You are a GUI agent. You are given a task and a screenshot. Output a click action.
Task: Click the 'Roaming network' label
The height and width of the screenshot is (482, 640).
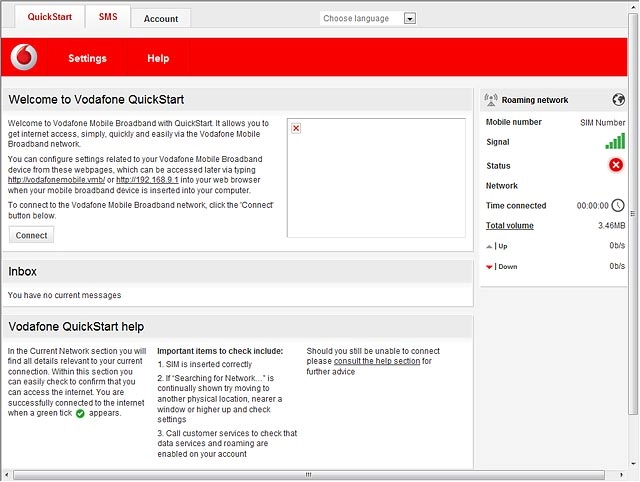click(x=535, y=100)
